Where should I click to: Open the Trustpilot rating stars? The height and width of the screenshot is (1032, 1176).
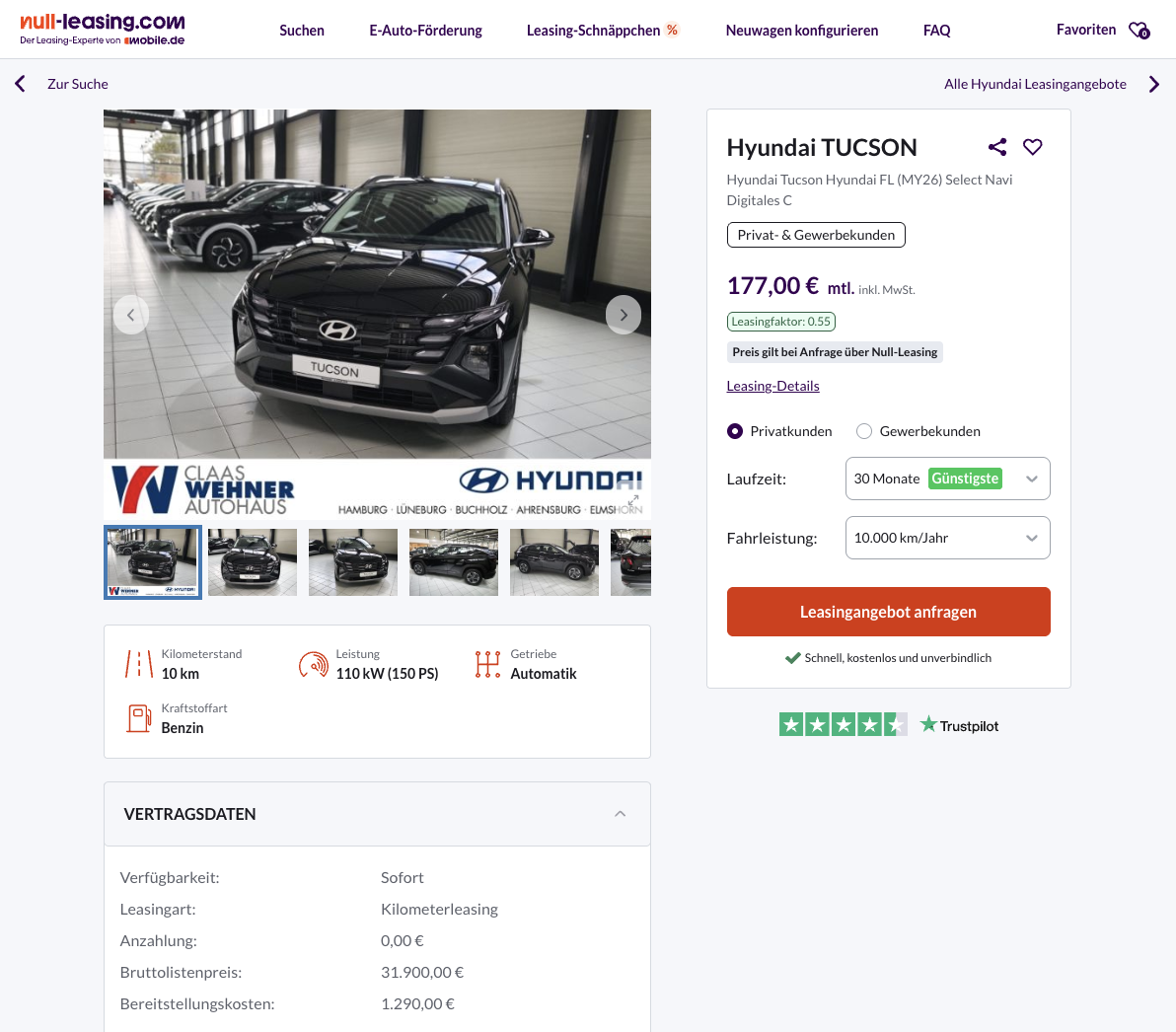click(x=843, y=724)
